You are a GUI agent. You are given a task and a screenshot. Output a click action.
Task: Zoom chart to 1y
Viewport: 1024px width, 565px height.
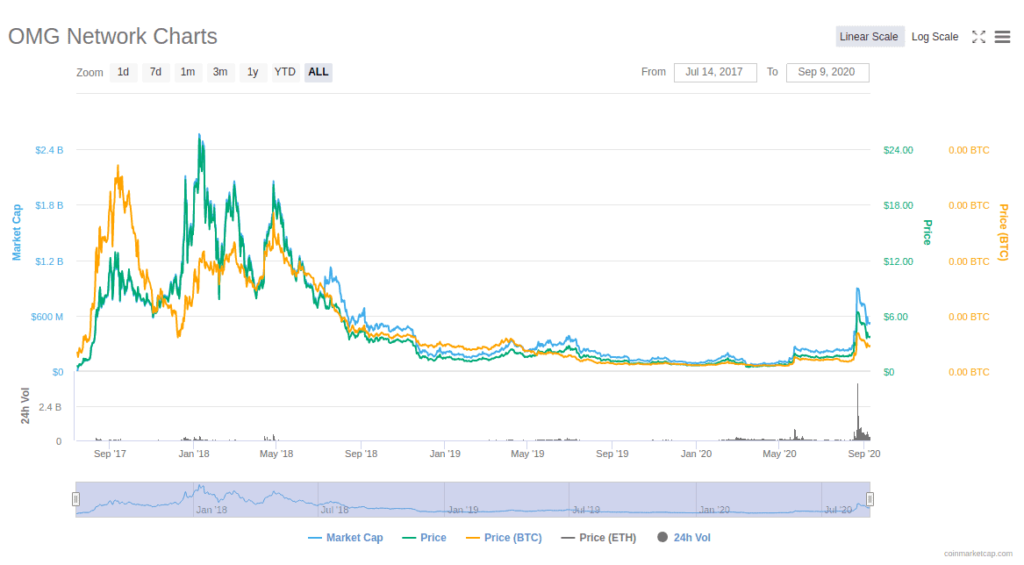[253, 72]
